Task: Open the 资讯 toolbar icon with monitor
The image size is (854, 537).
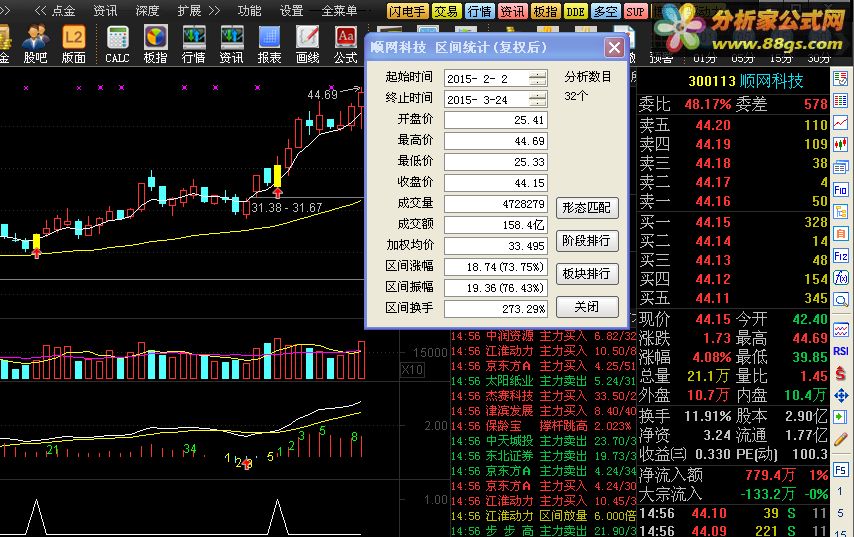Action: pos(231,44)
